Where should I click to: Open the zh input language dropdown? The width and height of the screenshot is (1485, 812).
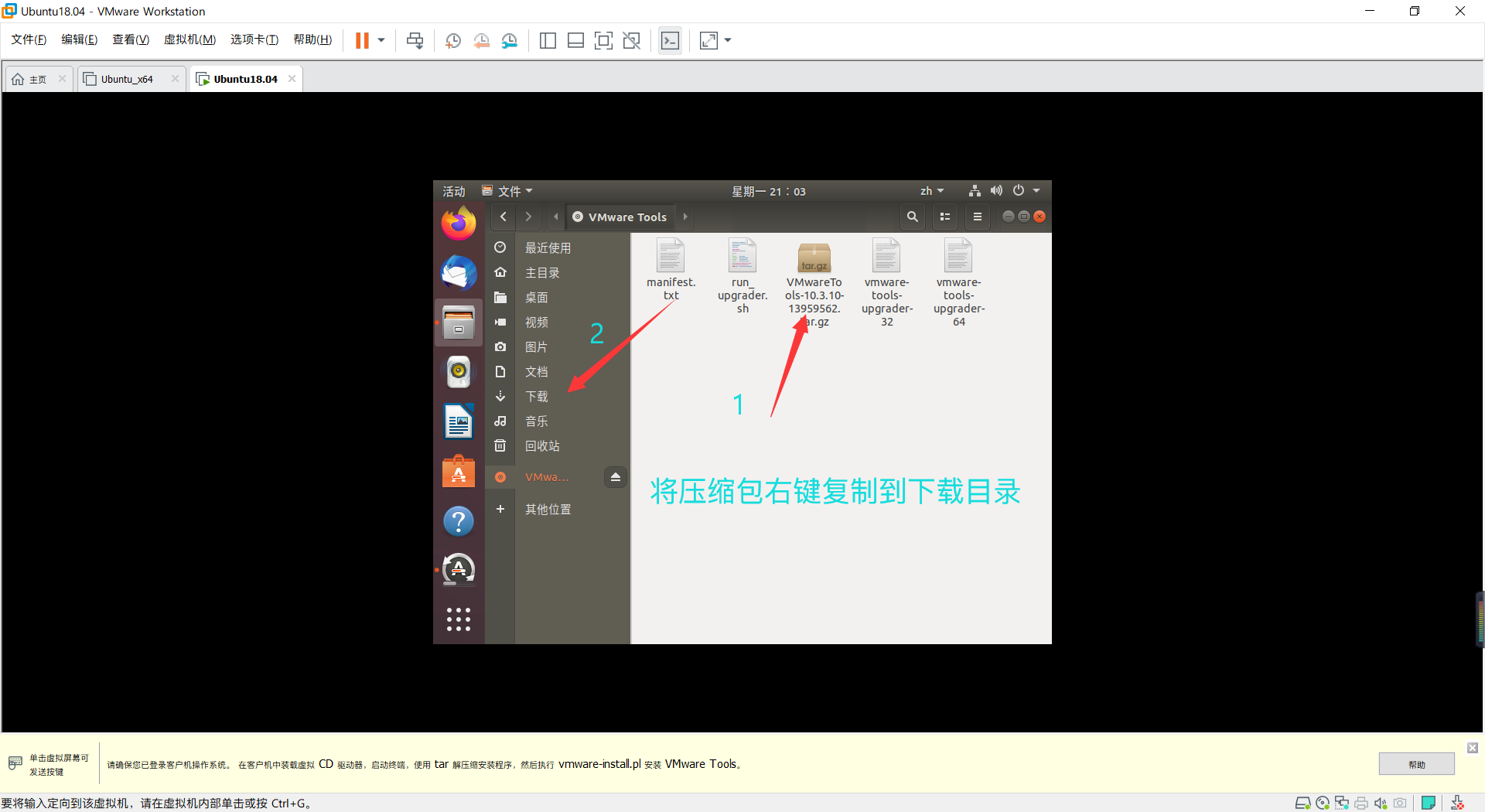(932, 191)
